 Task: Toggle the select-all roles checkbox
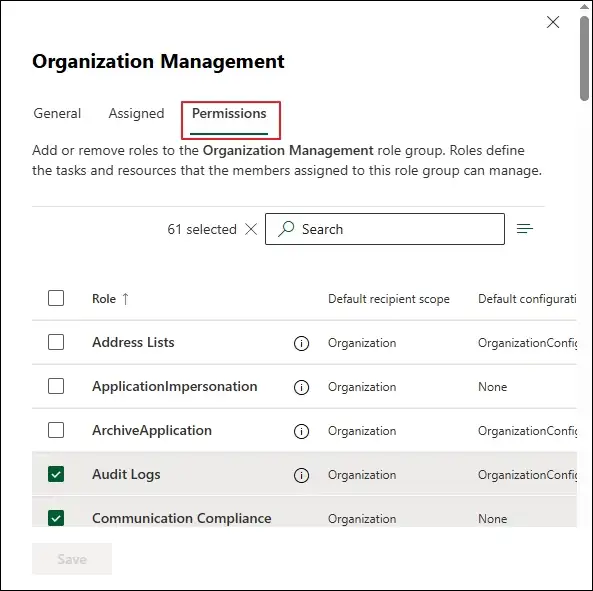point(56,298)
